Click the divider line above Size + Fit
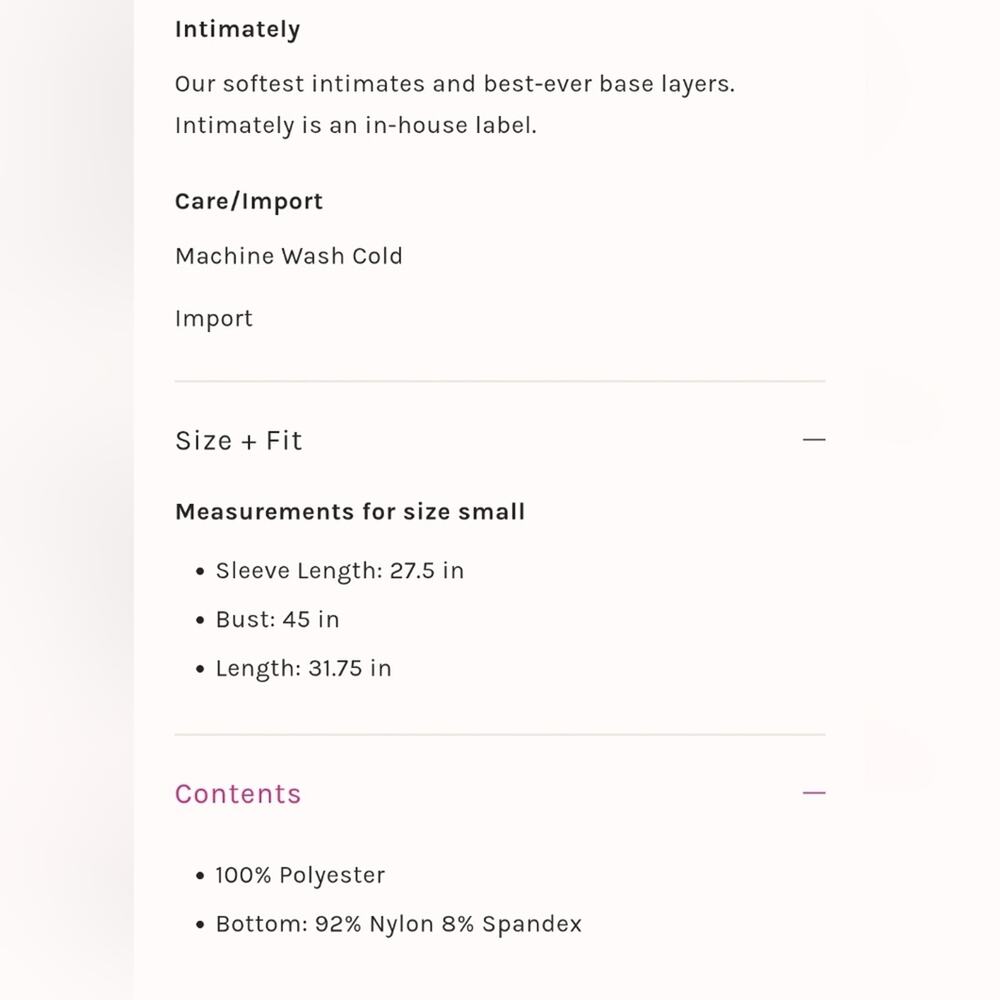The image size is (1000, 1000). tap(500, 381)
